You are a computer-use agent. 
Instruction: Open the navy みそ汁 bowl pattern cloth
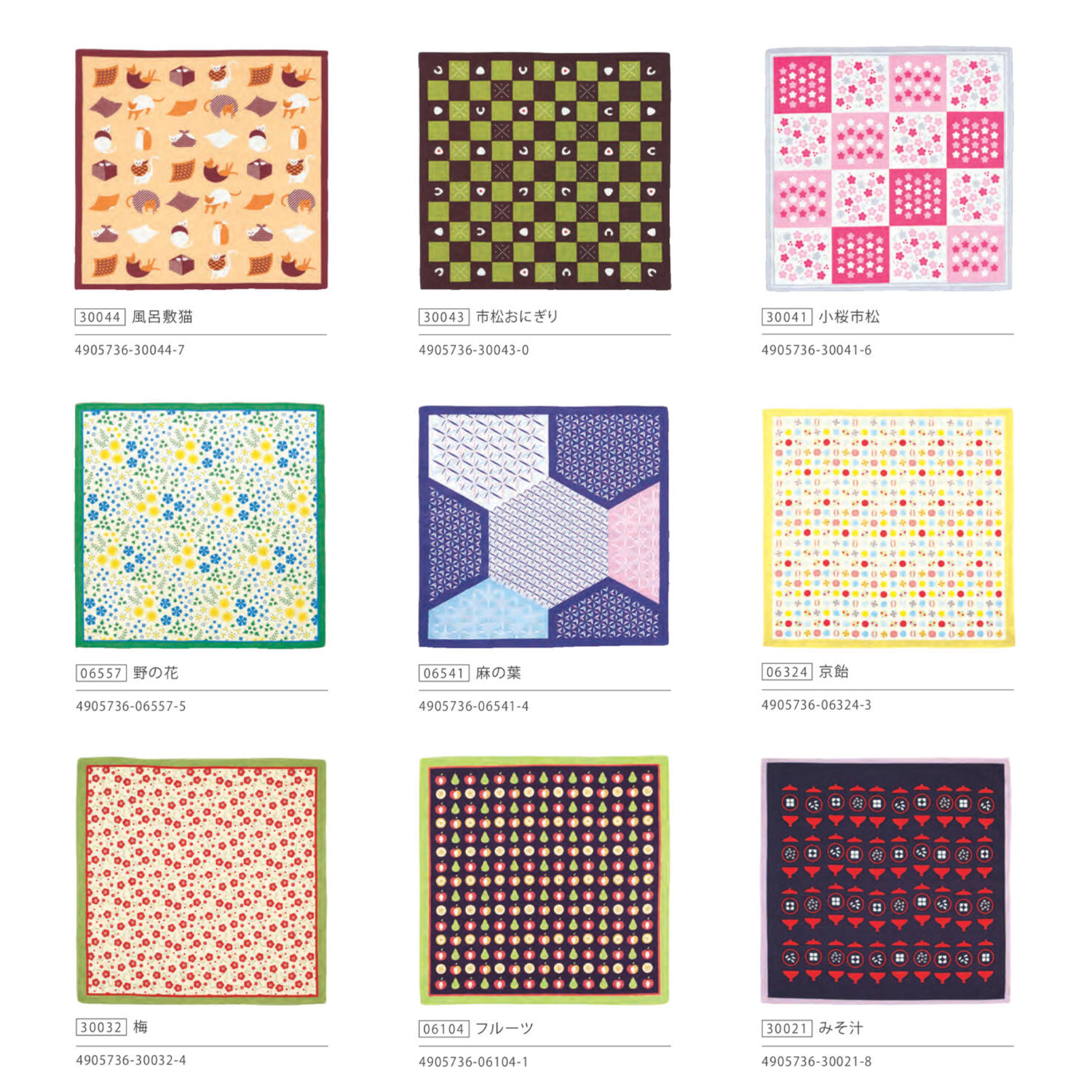click(886, 880)
